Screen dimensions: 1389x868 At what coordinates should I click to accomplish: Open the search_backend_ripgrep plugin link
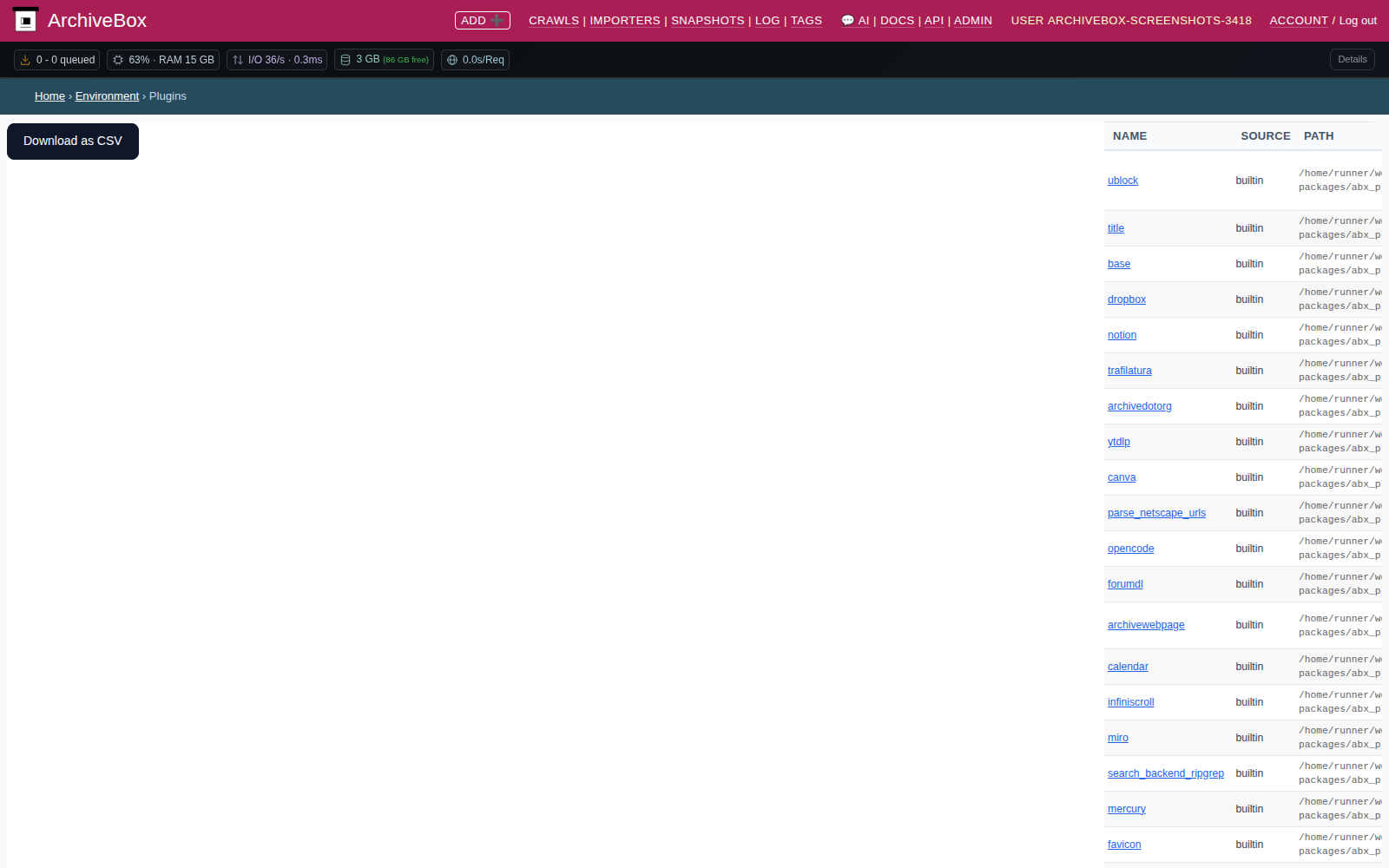[x=1166, y=773]
